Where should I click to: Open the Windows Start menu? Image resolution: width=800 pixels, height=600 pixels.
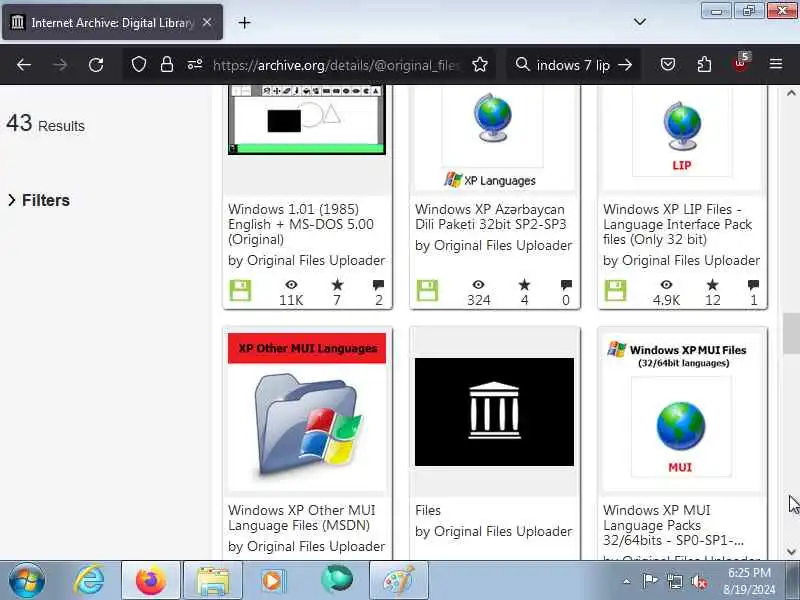coord(27,580)
